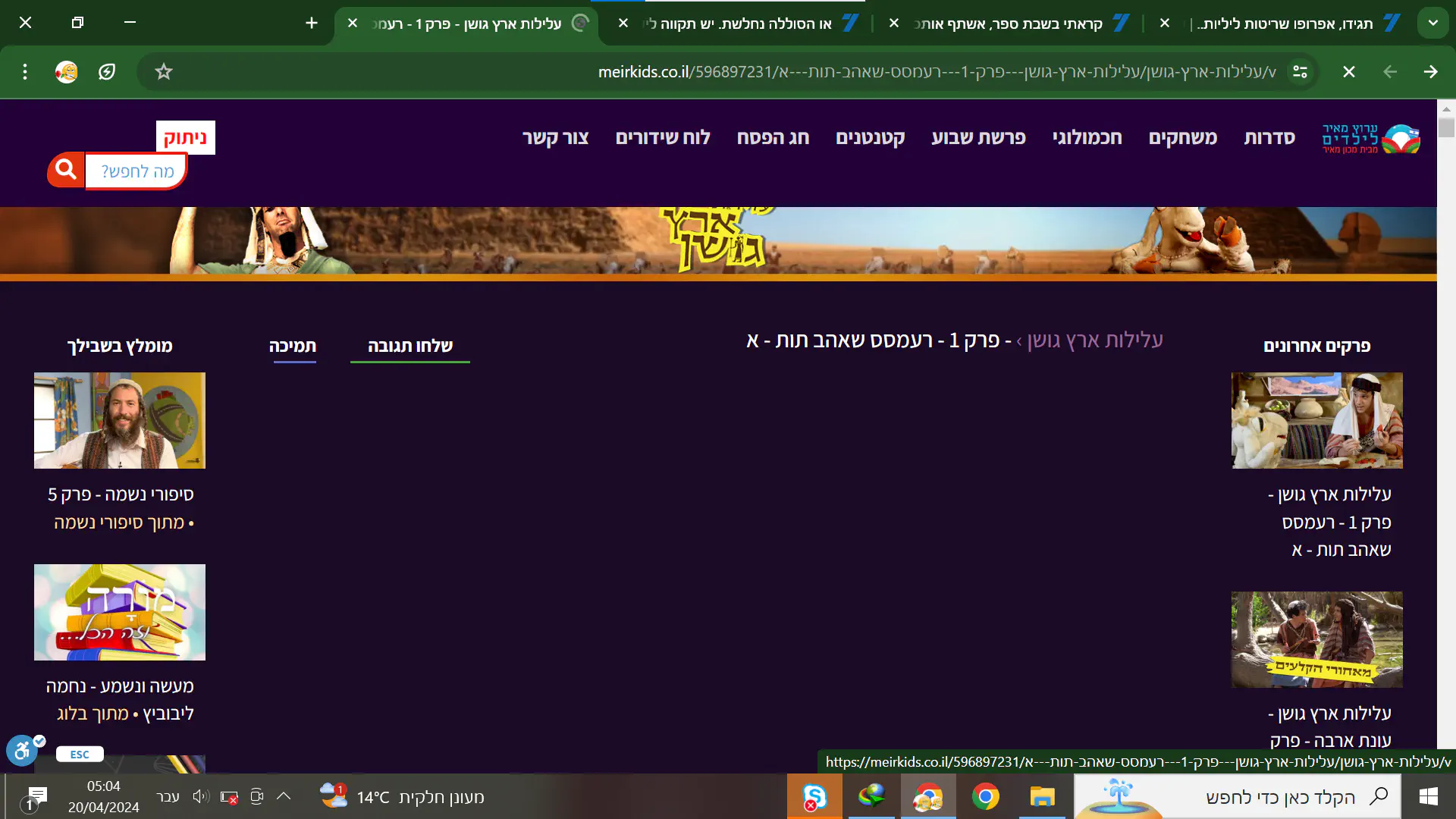Screen dimensions: 1456x819
Task: Click the Chrome profile avatar icon
Action: [x=66, y=72]
